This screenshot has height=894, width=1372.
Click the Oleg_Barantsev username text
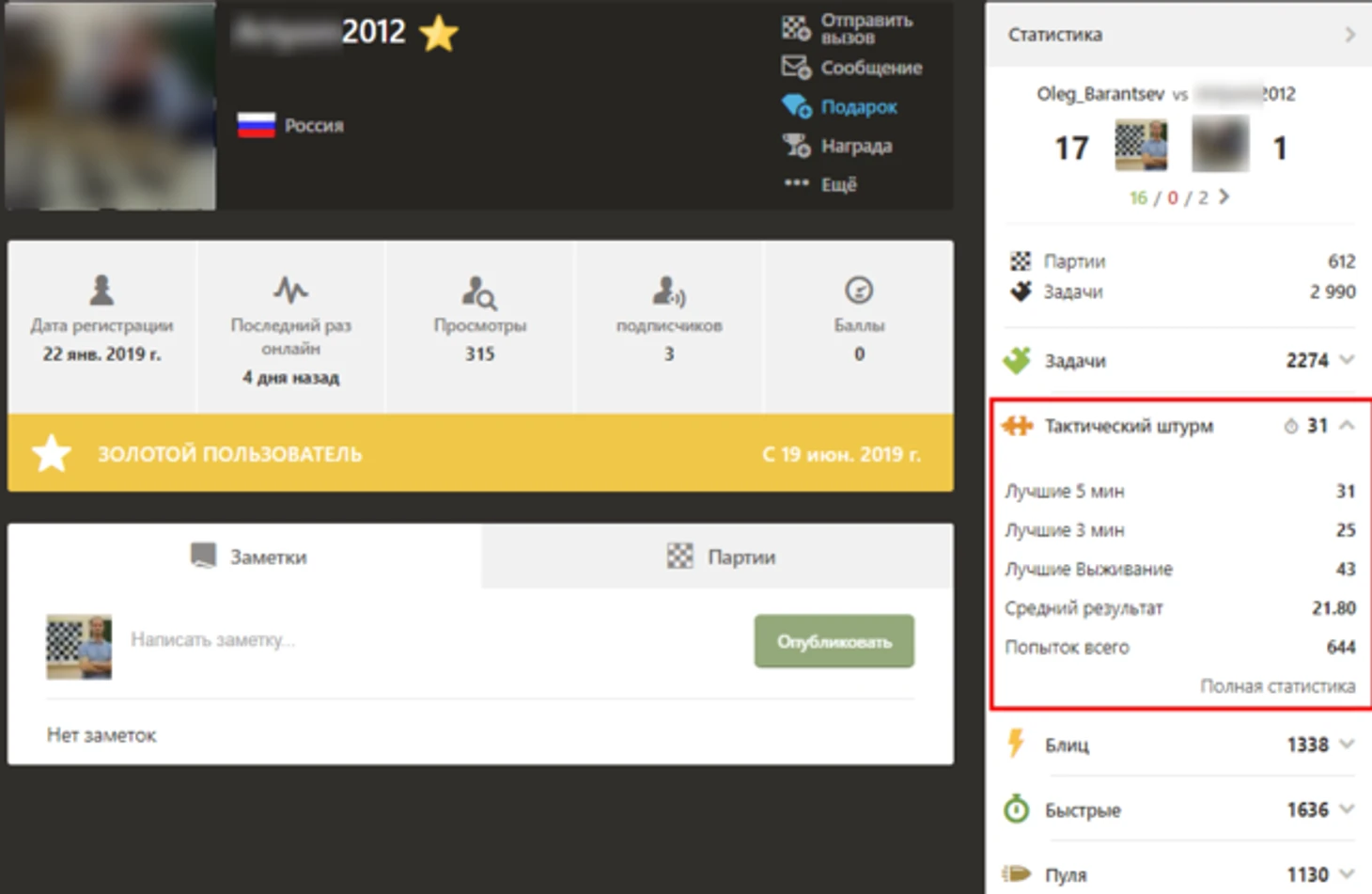1100,94
